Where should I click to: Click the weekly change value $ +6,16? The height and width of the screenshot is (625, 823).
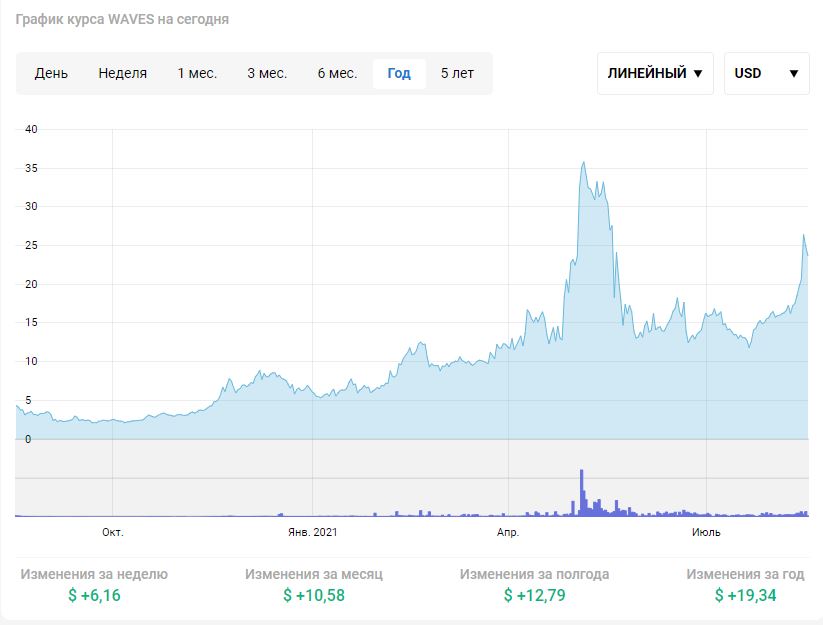pos(94,596)
